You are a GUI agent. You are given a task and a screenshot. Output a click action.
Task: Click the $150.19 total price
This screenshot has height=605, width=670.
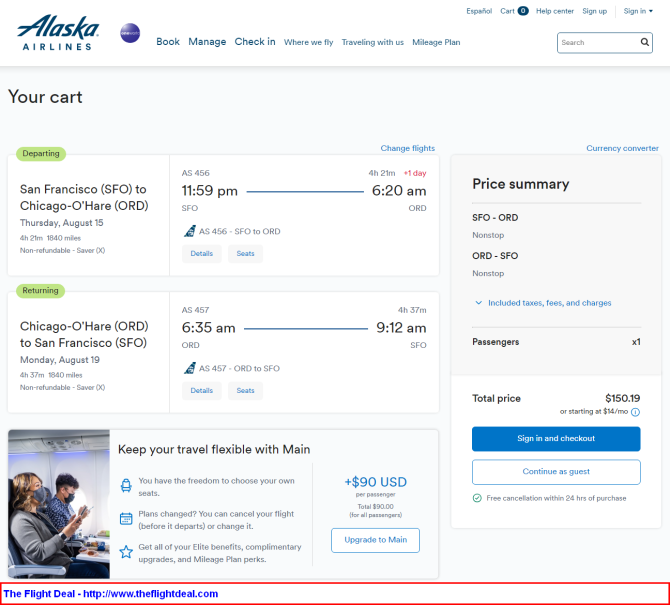click(x=622, y=398)
